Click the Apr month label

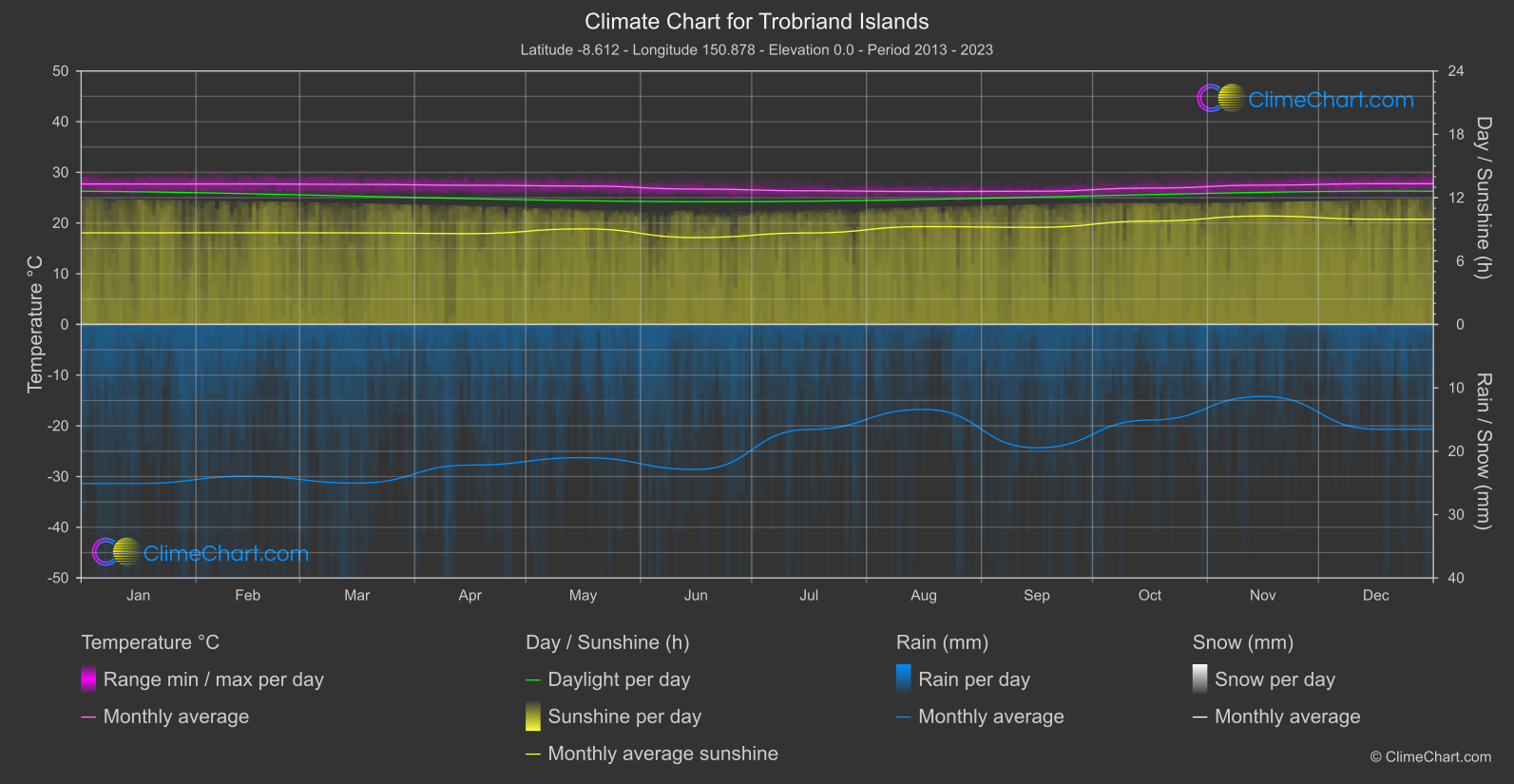click(x=470, y=595)
